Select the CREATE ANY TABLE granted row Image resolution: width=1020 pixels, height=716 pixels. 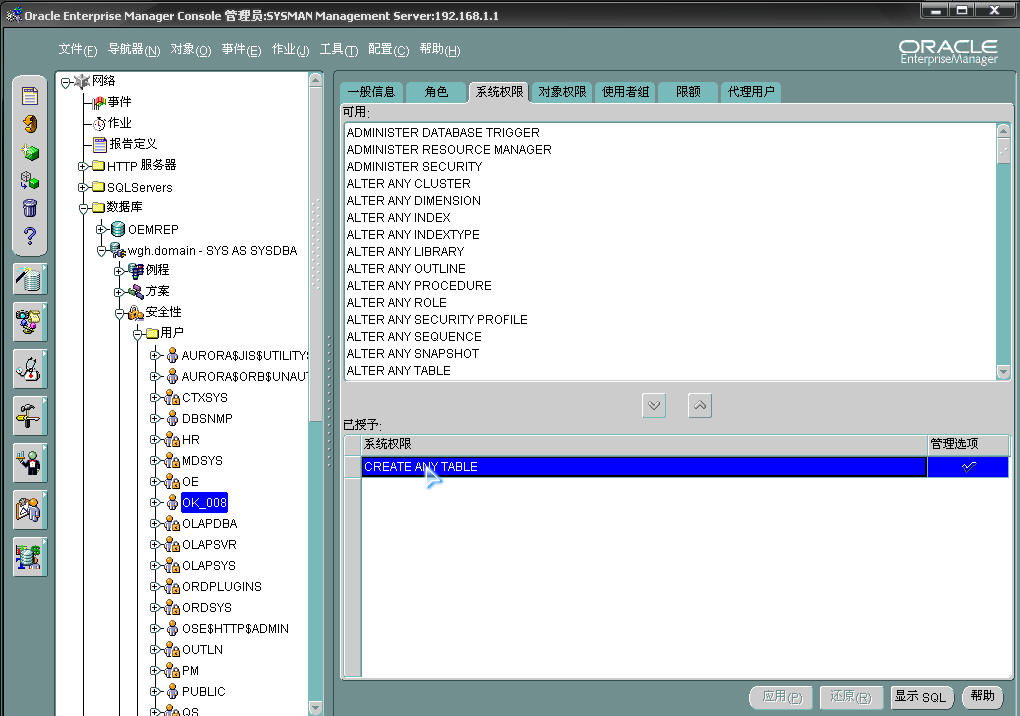(643, 467)
